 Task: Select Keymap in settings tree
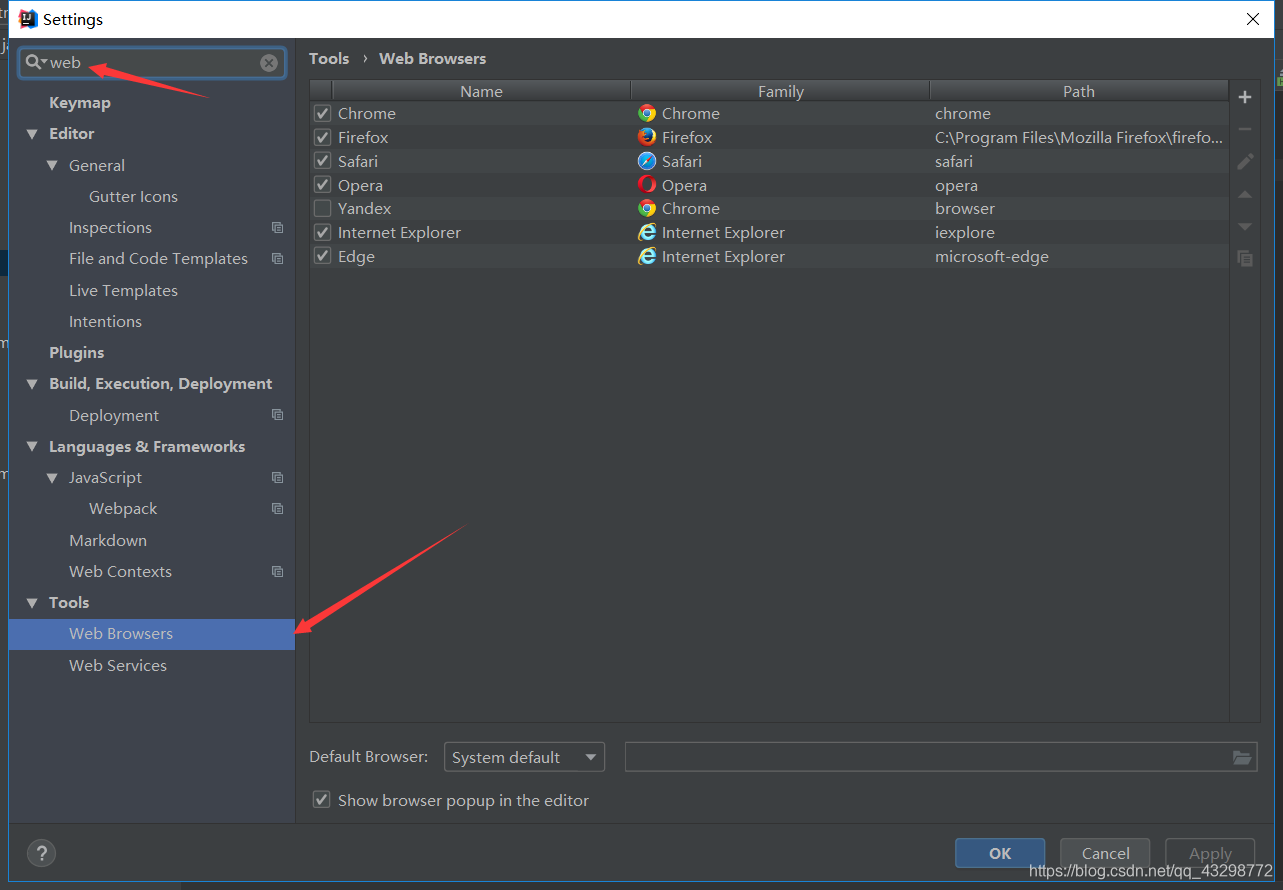(x=80, y=103)
